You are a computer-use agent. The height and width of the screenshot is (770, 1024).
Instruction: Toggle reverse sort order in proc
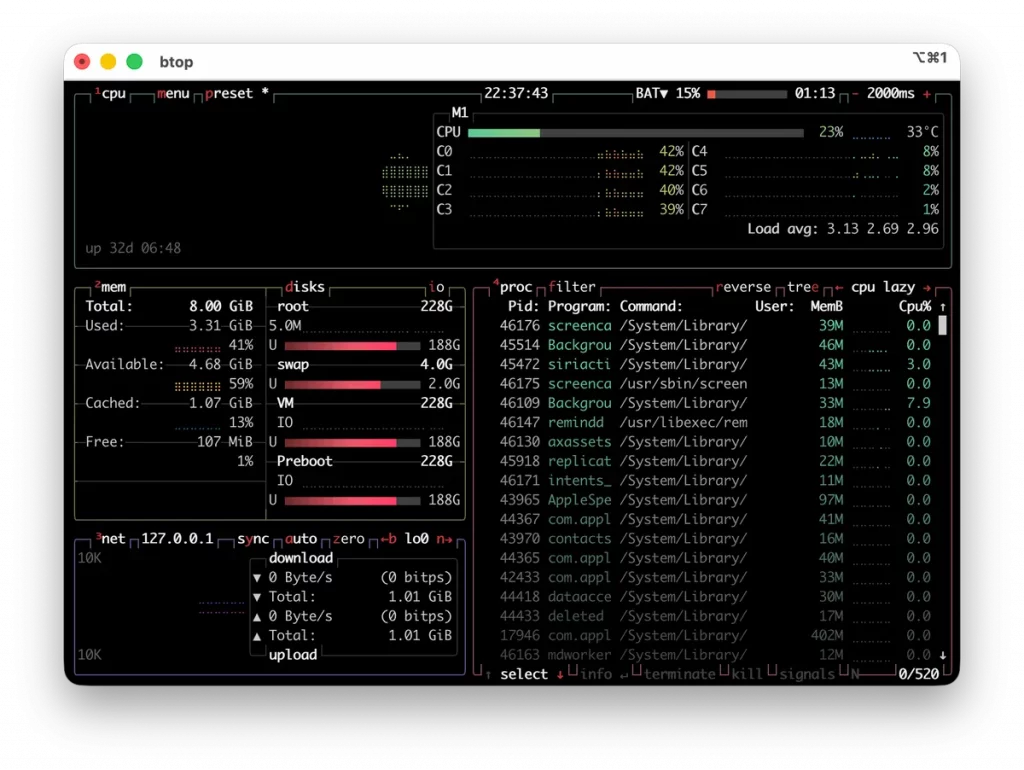click(742, 287)
